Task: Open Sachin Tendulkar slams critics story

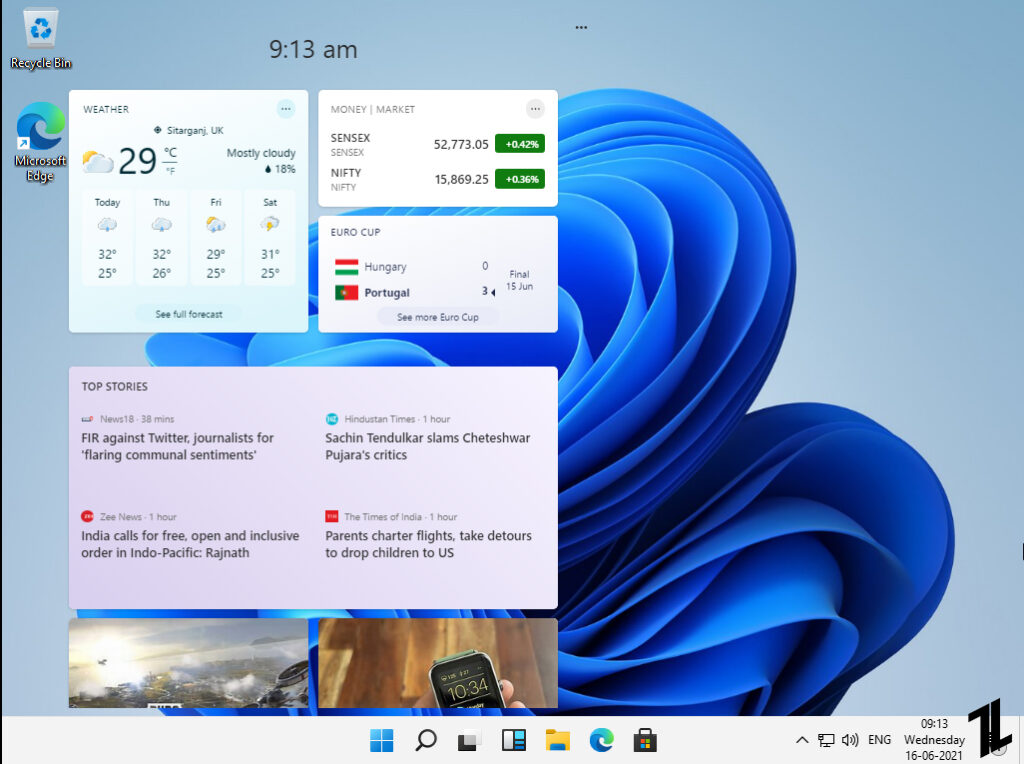Action: [428, 446]
